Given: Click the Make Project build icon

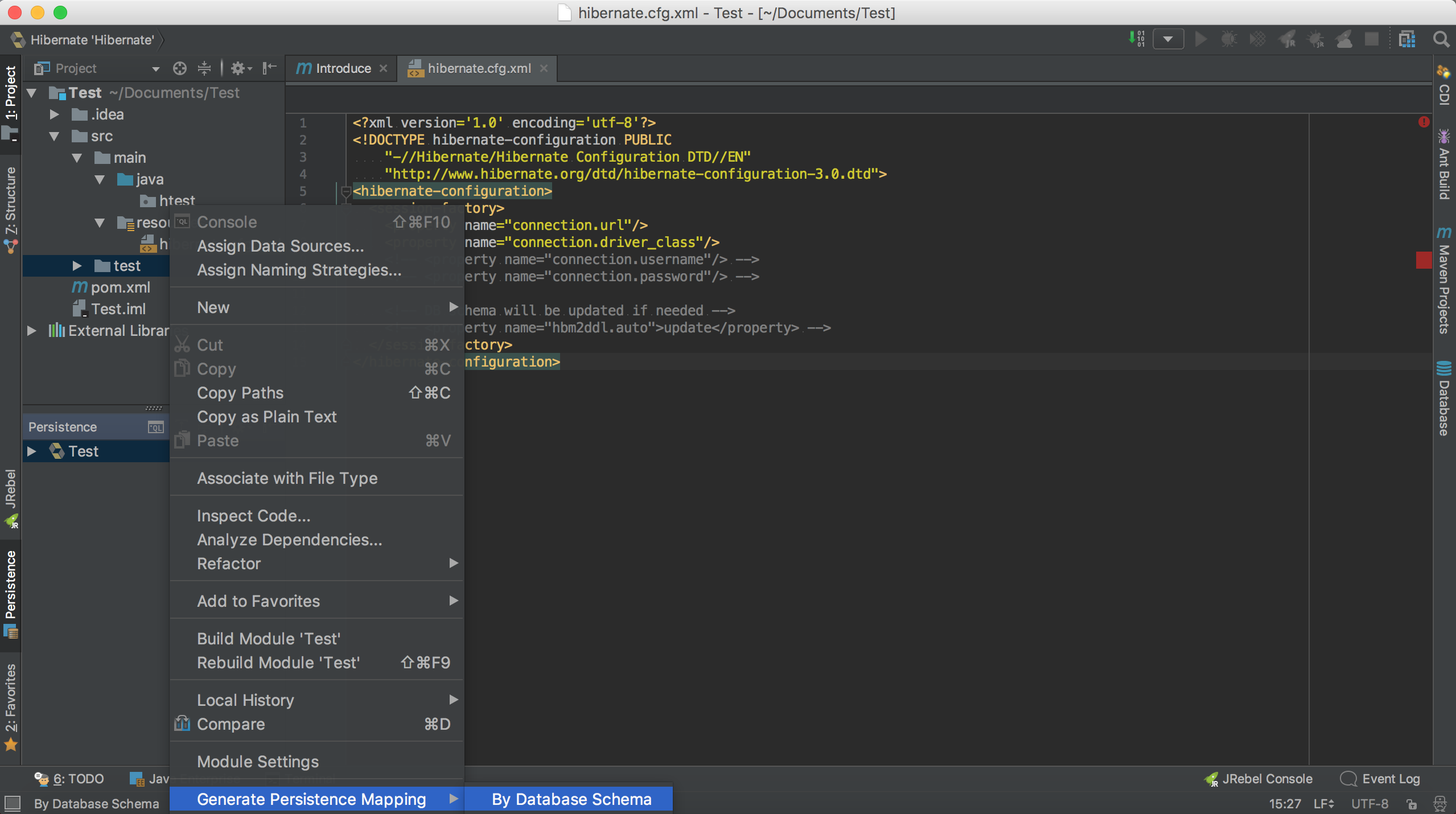Looking at the screenshot, I should click(x=1136, y=39).
